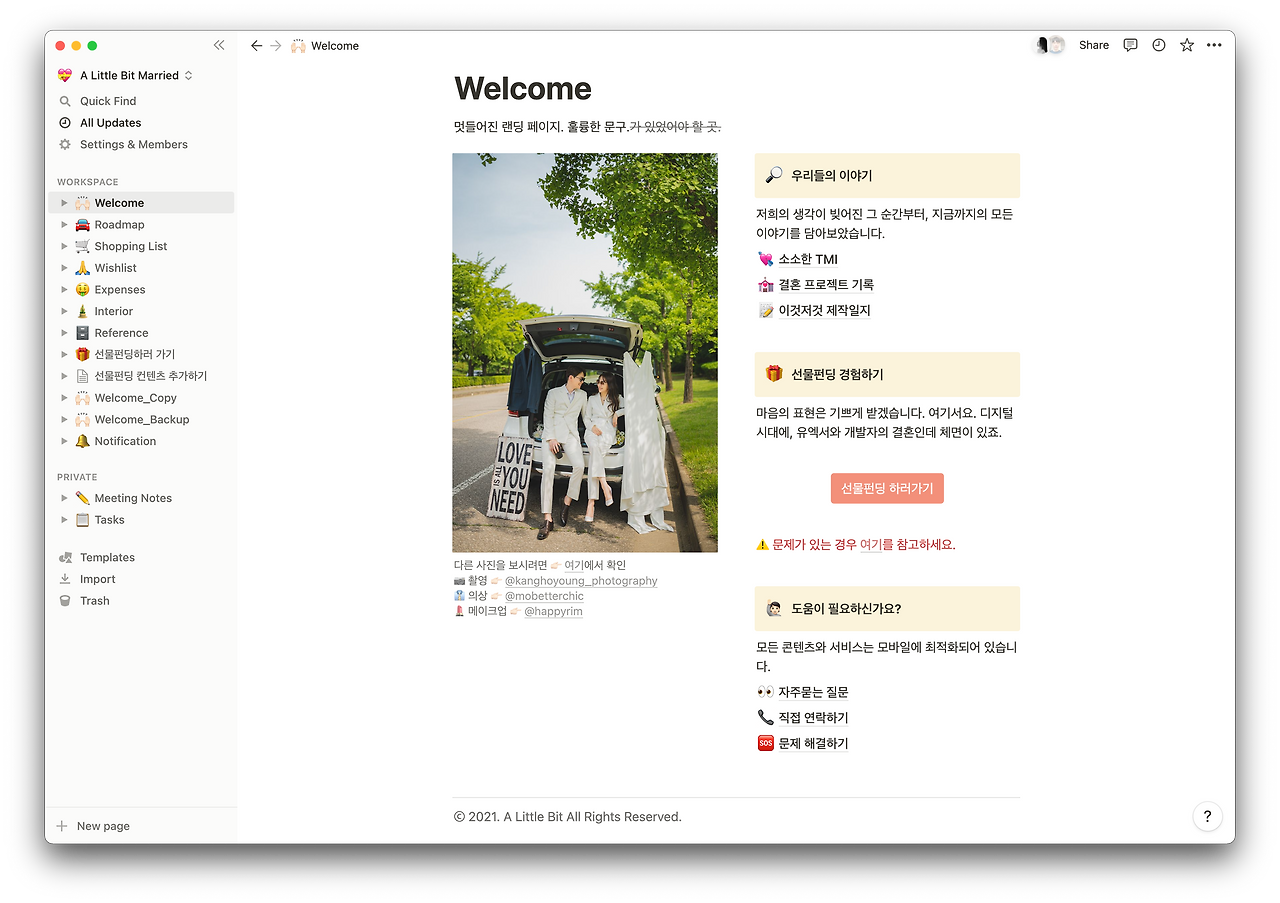Click the wedding photo image
Image resolution: width=1280 pixels, height=903 pixels.
585,352
